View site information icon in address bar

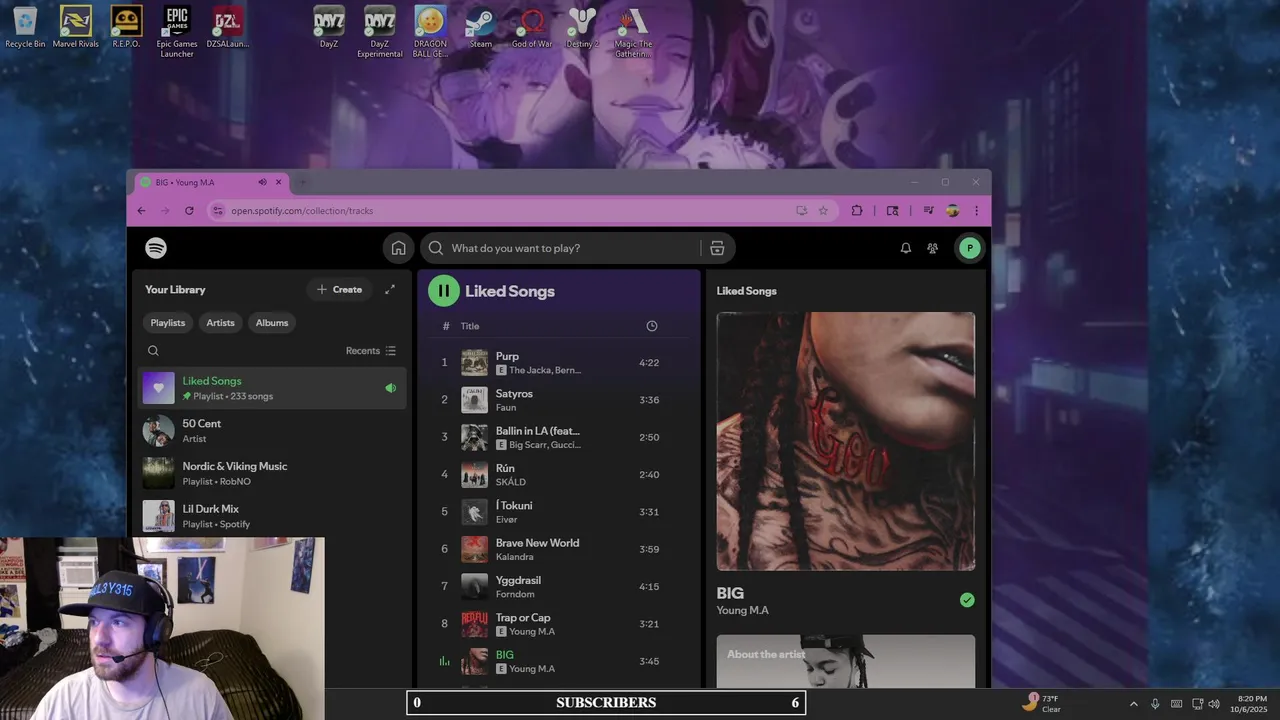[x=218, y=210]
